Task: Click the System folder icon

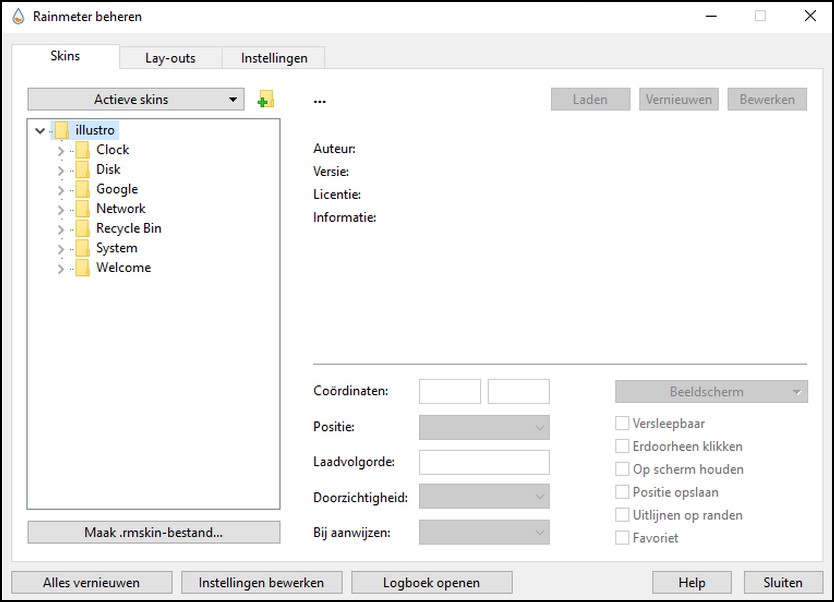Action: pyautogui.click(x=82, y=248)
